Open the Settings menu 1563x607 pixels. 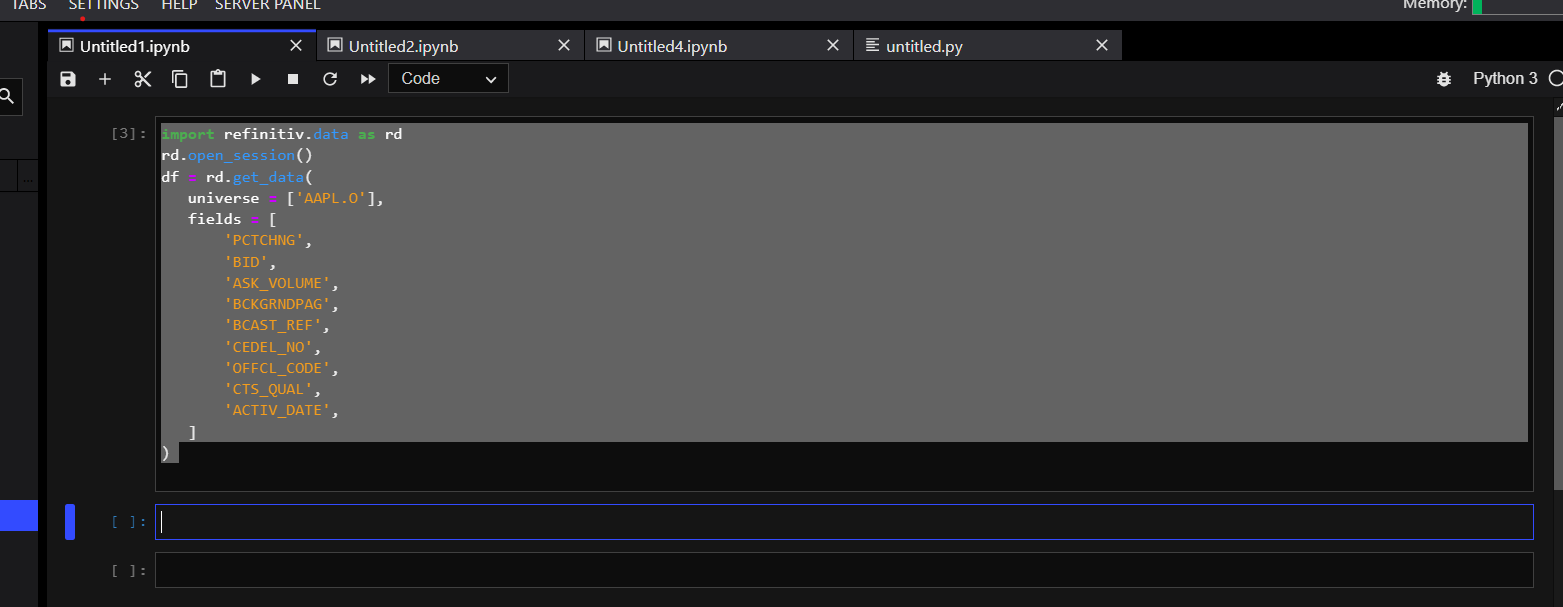pyautogui.click(x=104, y=5)
